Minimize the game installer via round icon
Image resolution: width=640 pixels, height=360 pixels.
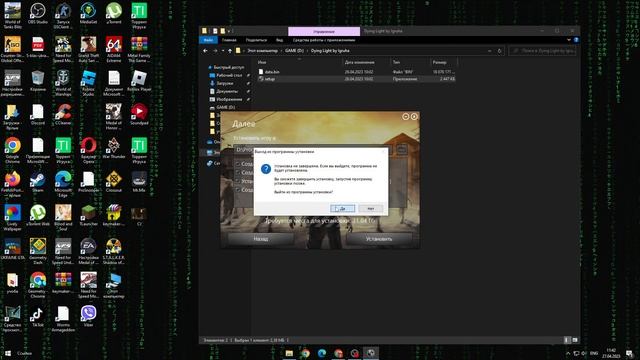coord(405,117)
